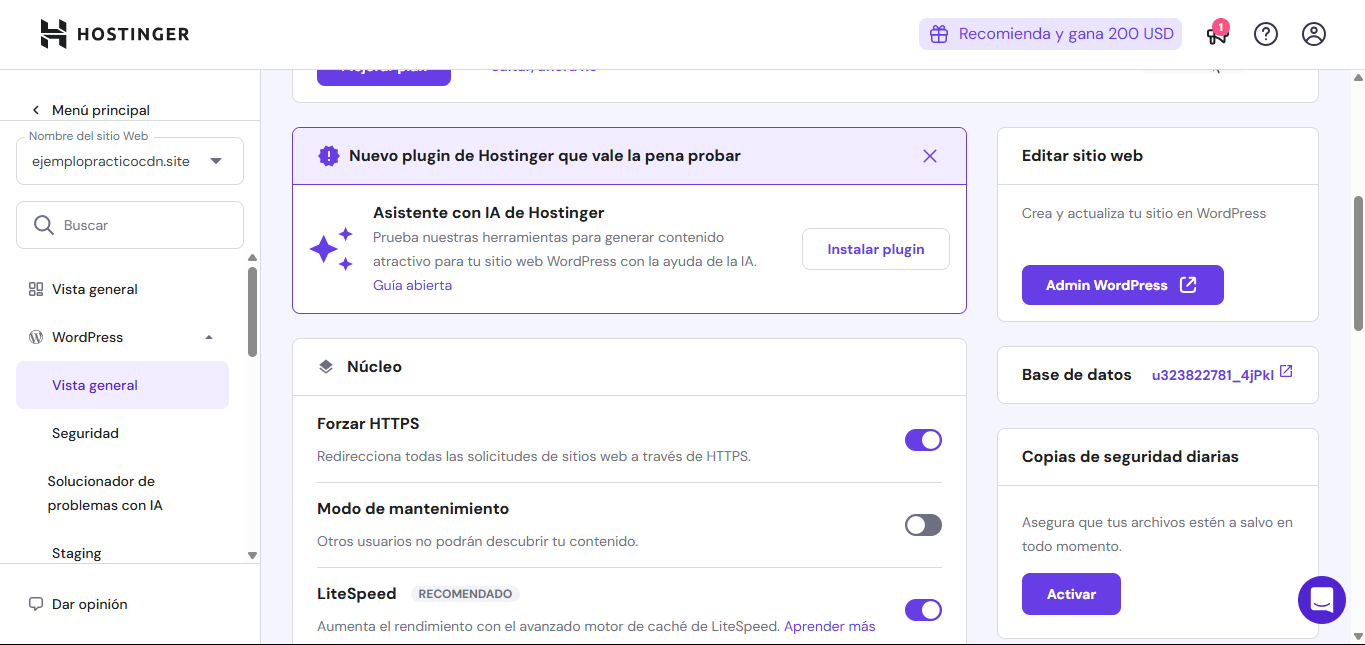Click Editar sitio web heading
The image size is (1365, 645).
1082,156
